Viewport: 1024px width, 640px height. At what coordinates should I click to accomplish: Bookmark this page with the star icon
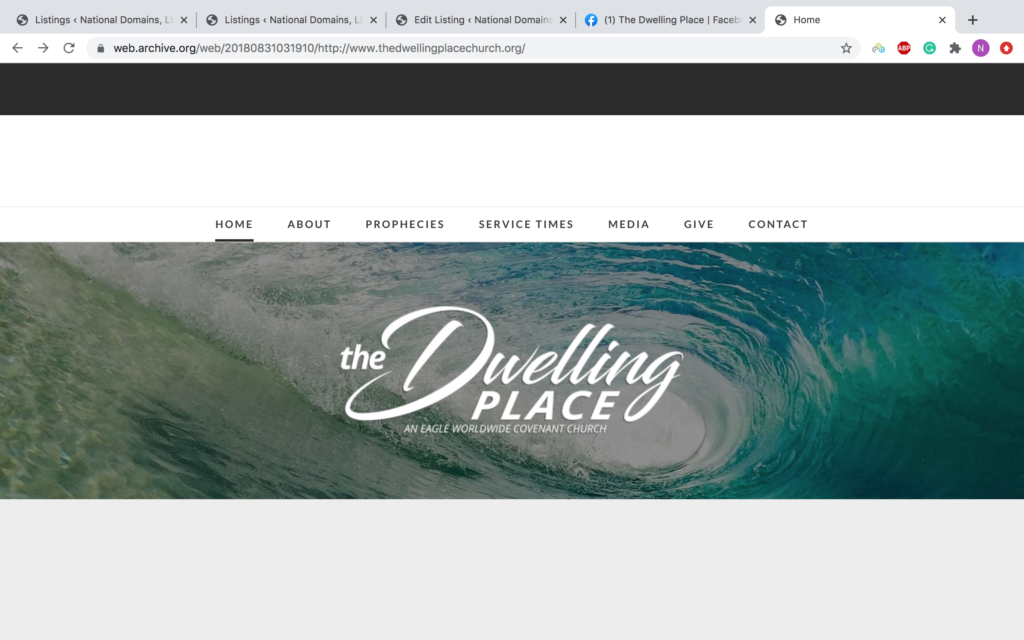click(846, 48)
